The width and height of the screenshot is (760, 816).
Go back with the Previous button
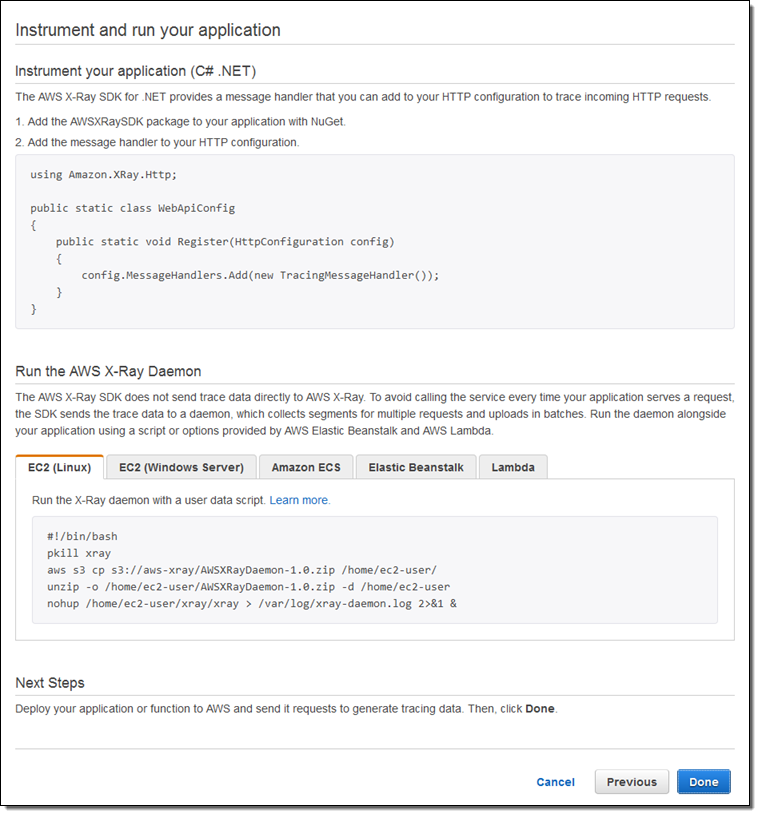point(631,782)
